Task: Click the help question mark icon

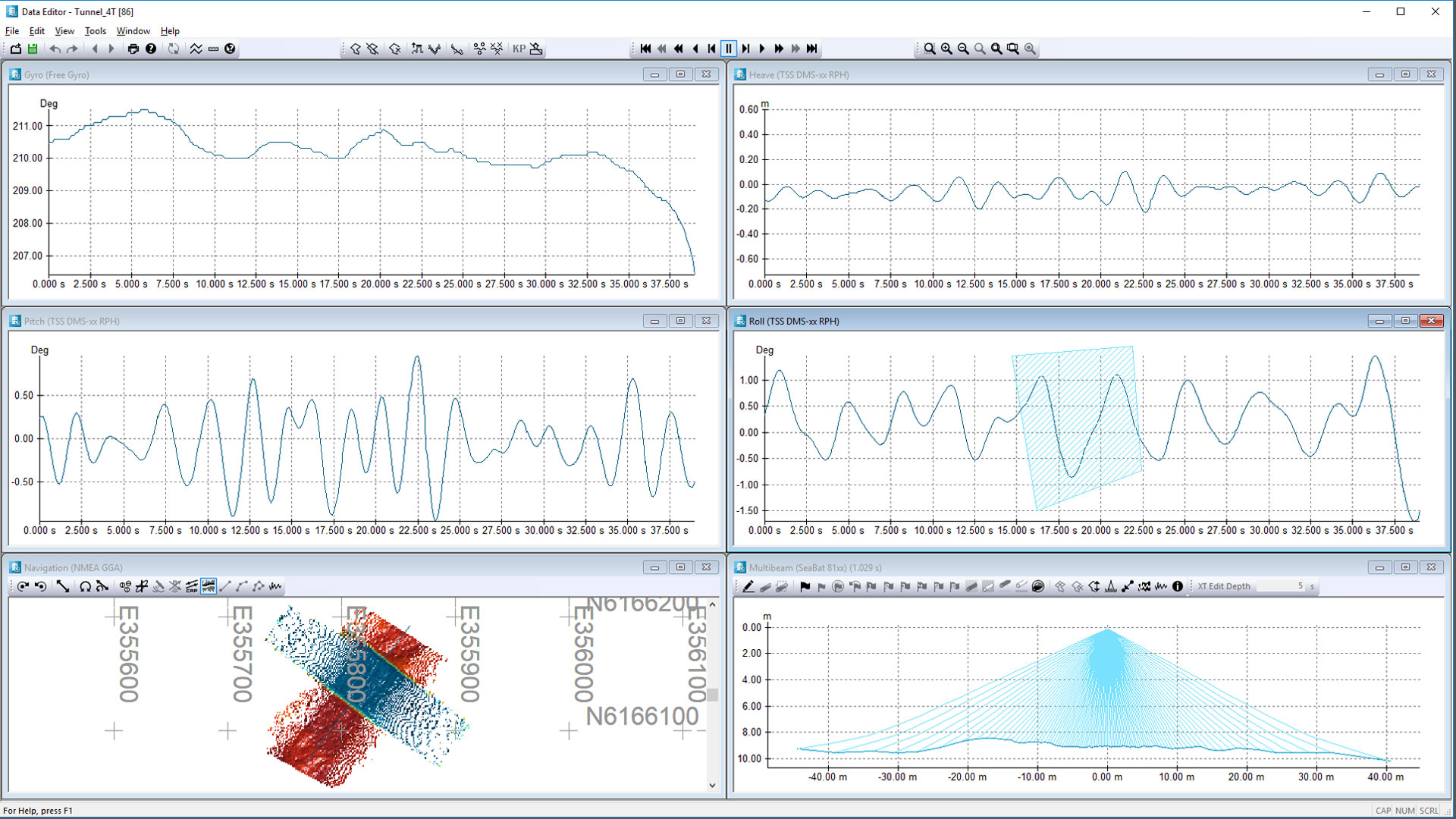Action: pyautogui.click(x=151, y=49)
